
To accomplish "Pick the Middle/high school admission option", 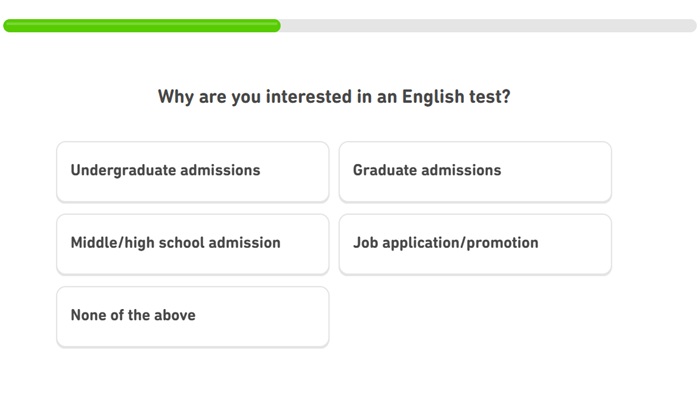I will click(192, 243).
